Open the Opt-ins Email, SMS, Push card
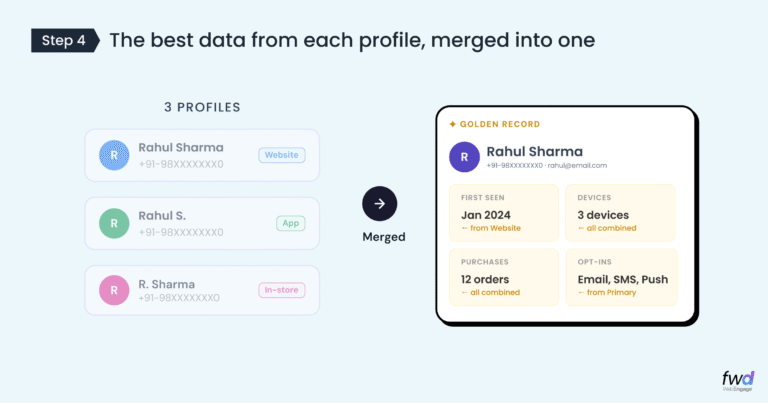768x403 pixels. 620,277
